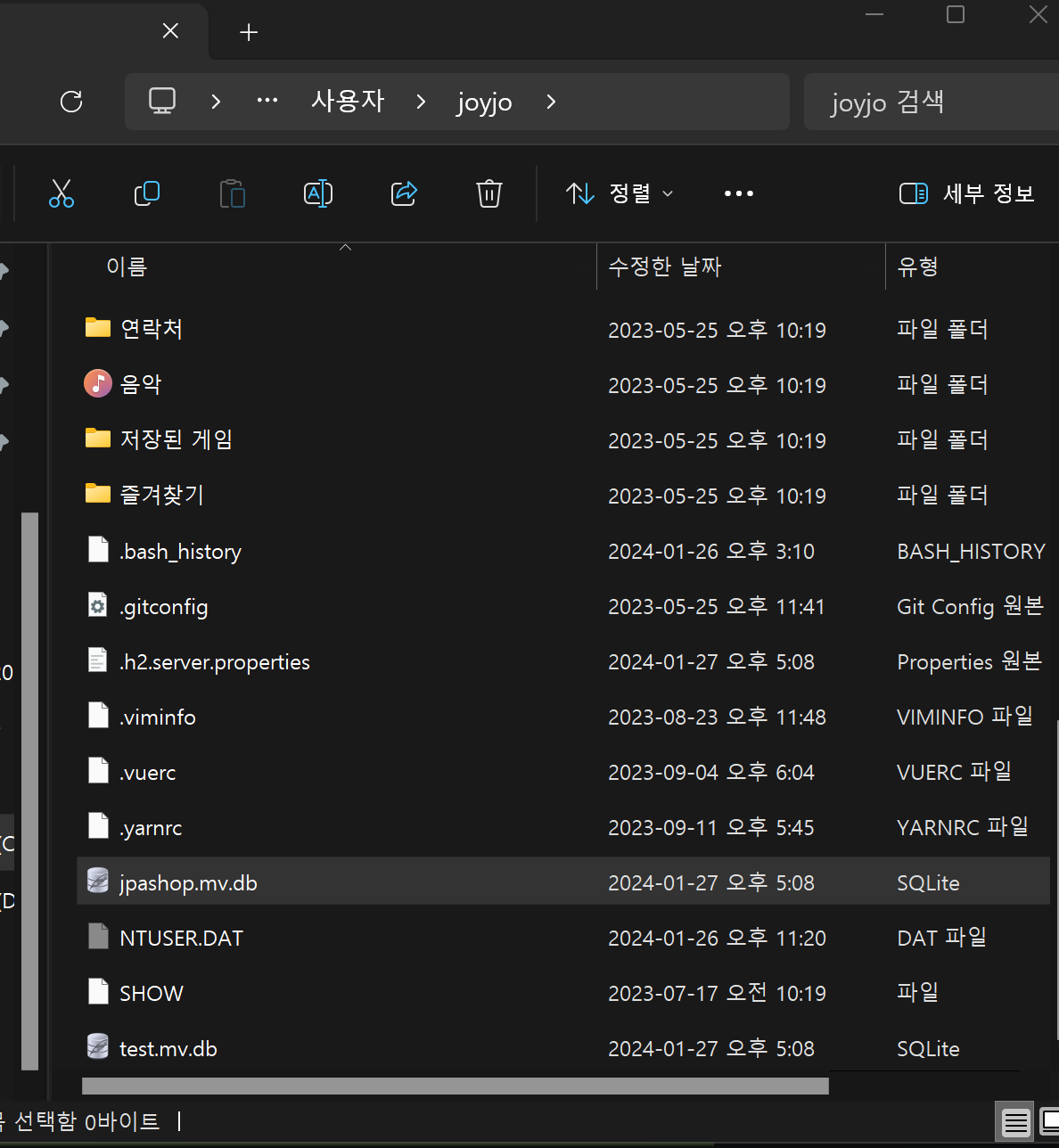1059x1148 pixels.
Task: Select the folder name 음악
Action: [x=141, y=384]
